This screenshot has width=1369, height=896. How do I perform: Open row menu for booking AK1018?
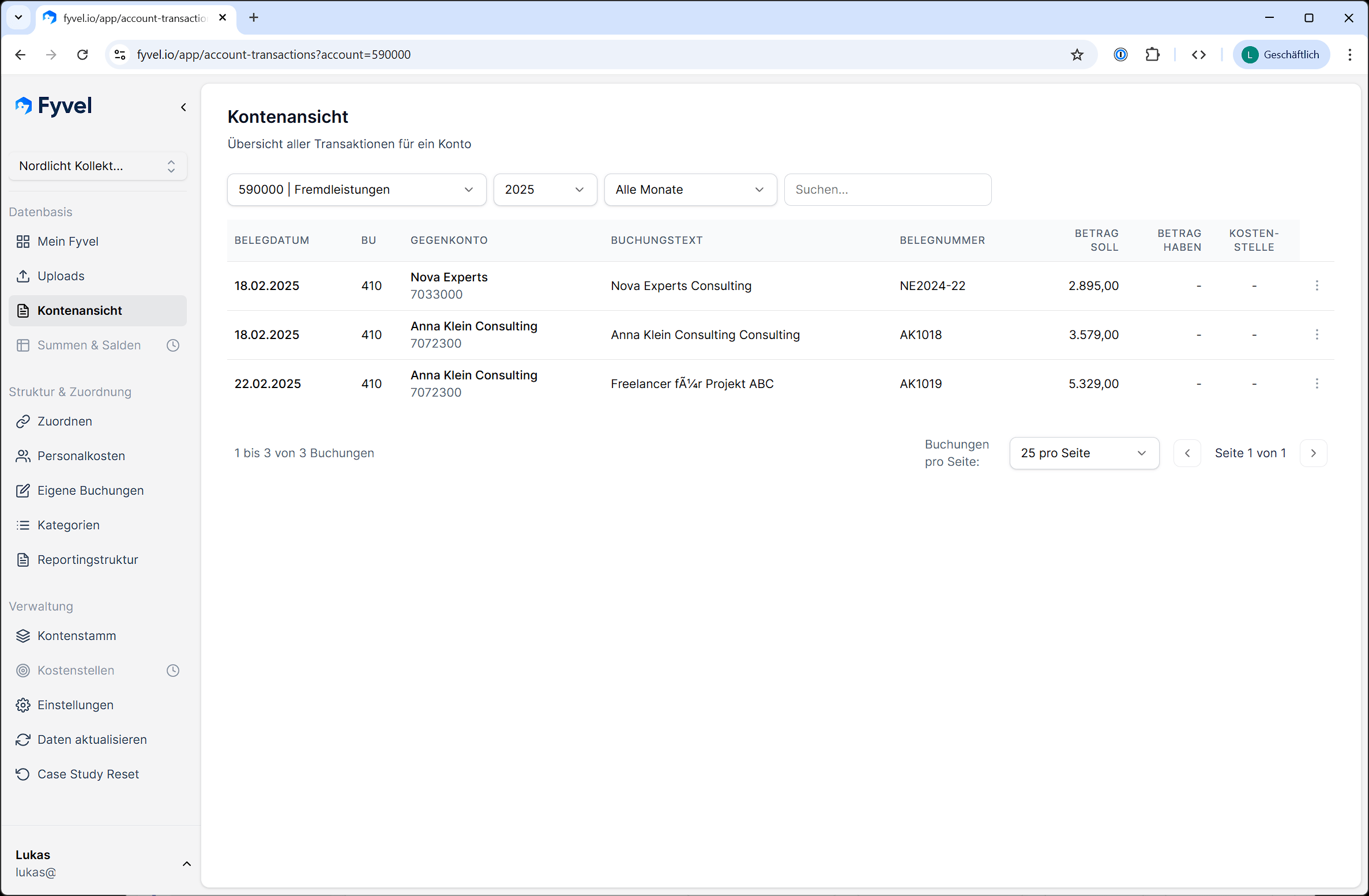[1317, 334]
